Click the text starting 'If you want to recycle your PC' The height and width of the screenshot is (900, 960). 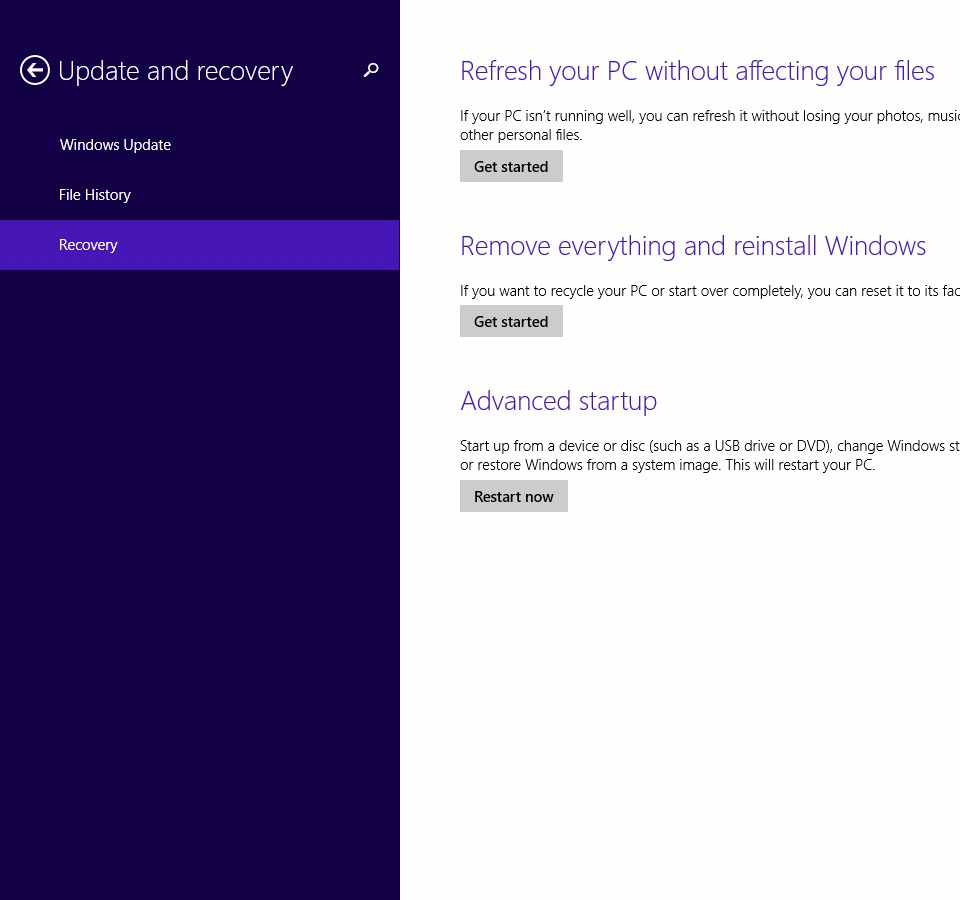tap(710, 291)
